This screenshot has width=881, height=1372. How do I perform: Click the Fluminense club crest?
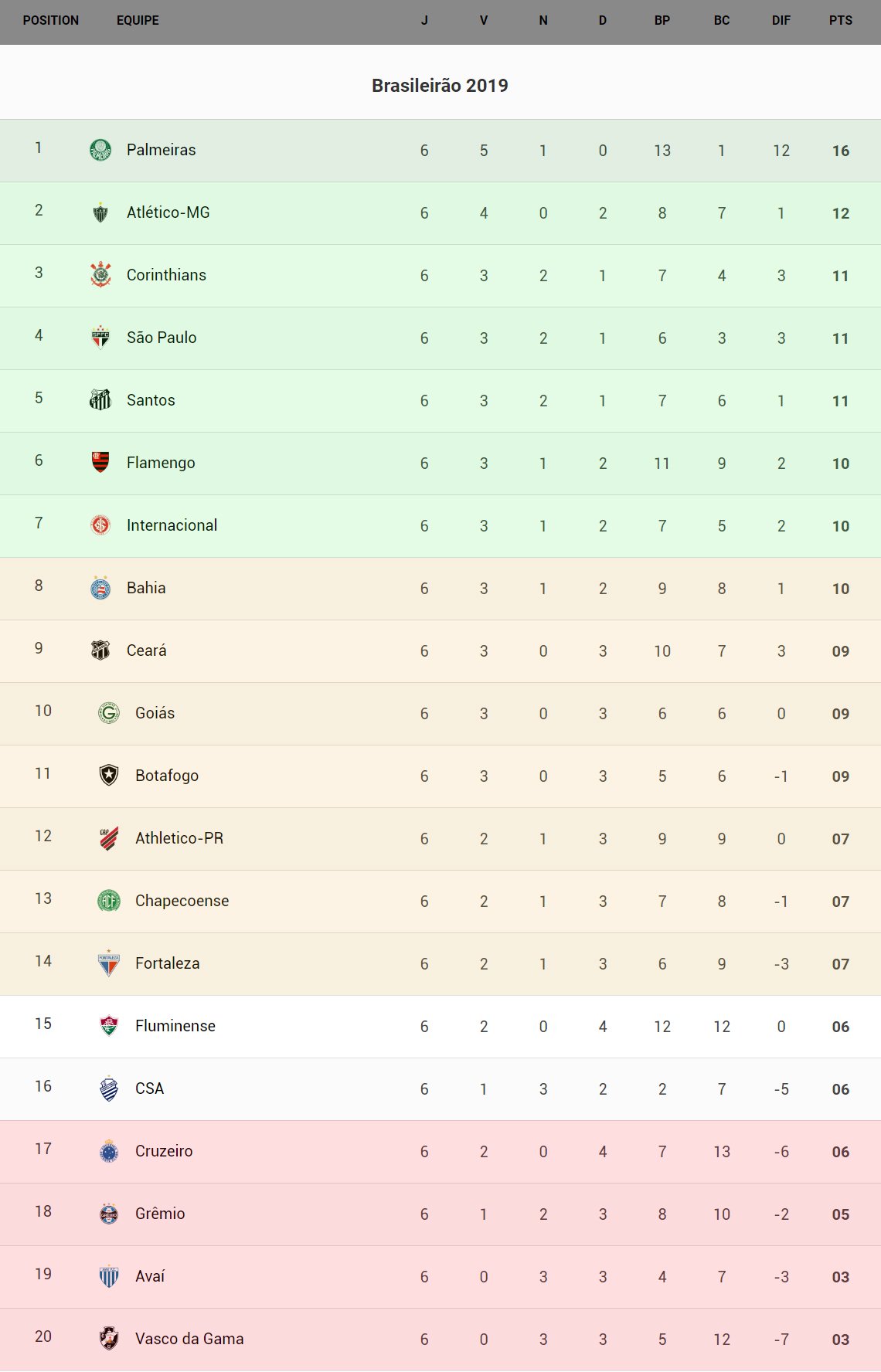[109, 1025]
